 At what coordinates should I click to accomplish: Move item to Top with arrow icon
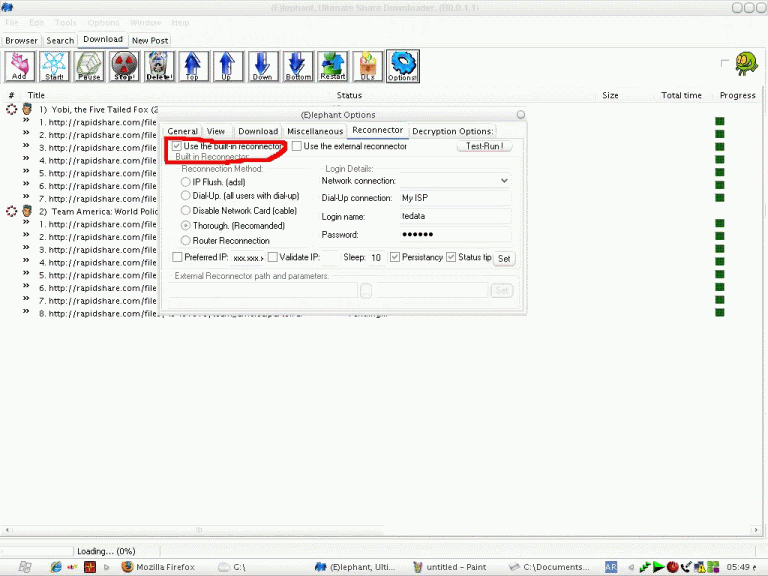193,66
